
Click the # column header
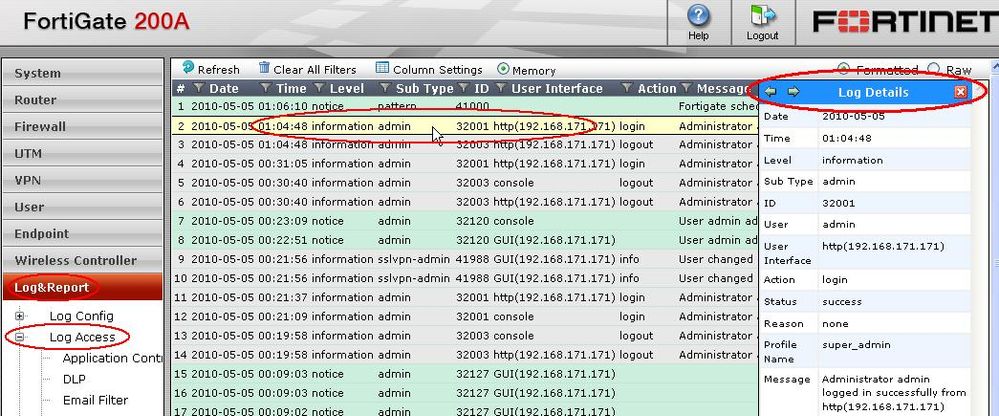pyautogui.click(x=180, y=89)
